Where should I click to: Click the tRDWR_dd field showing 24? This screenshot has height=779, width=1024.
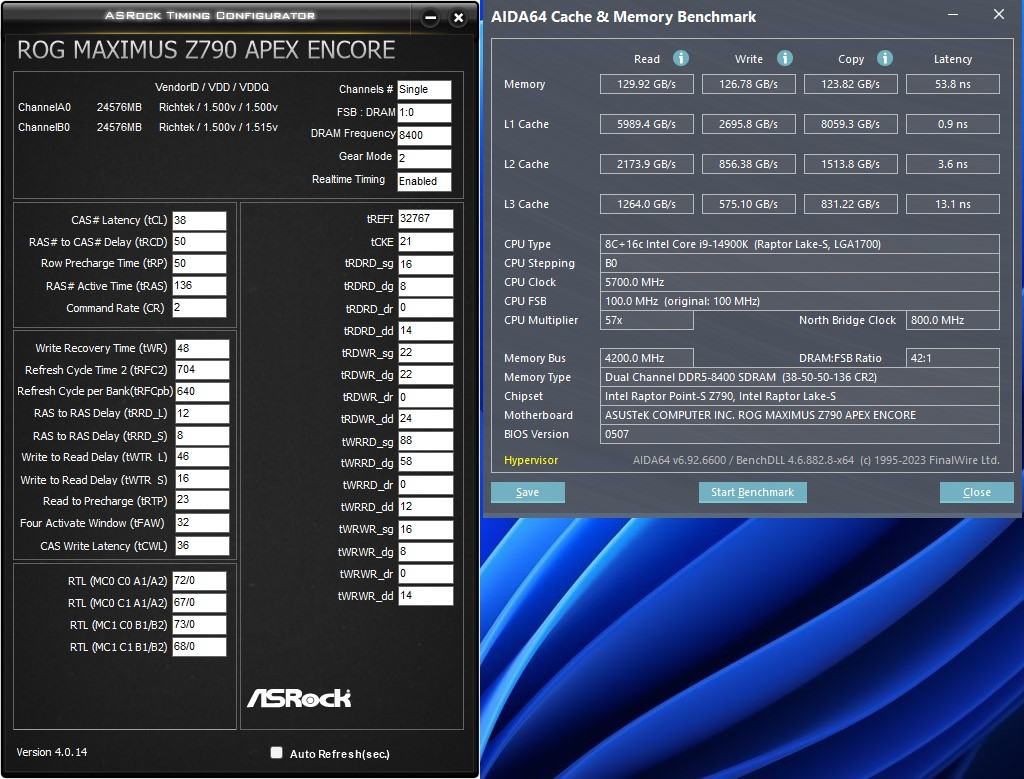click(x=425, y=419)
